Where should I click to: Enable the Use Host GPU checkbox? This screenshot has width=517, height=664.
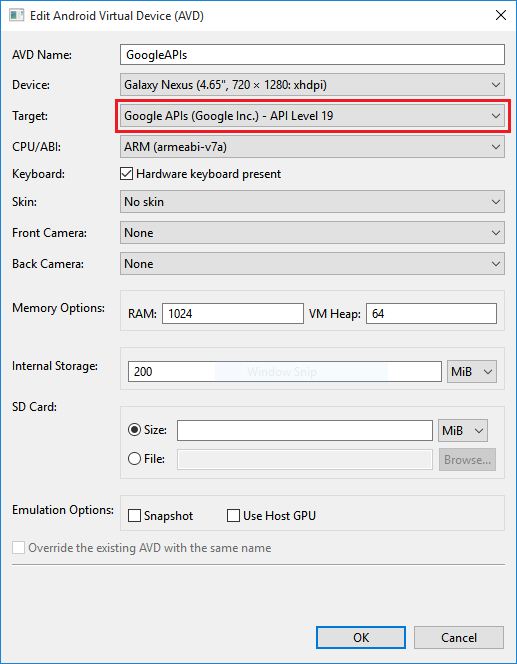point(233,516)
